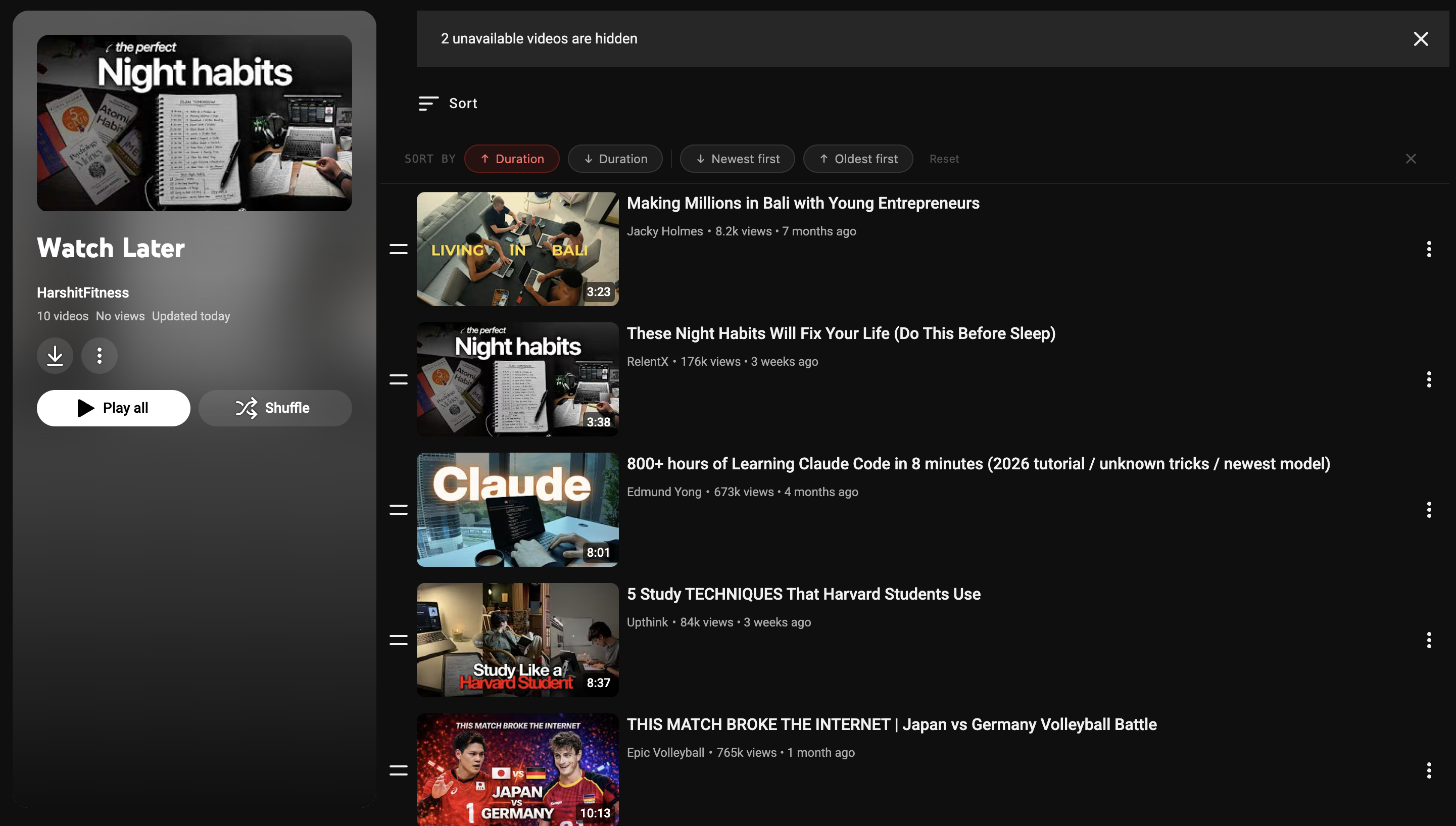Image resolution: width=1456 pixels, height=826 pixels.
Task: Click the Sort filter icon
Action: tap(428, 103)
